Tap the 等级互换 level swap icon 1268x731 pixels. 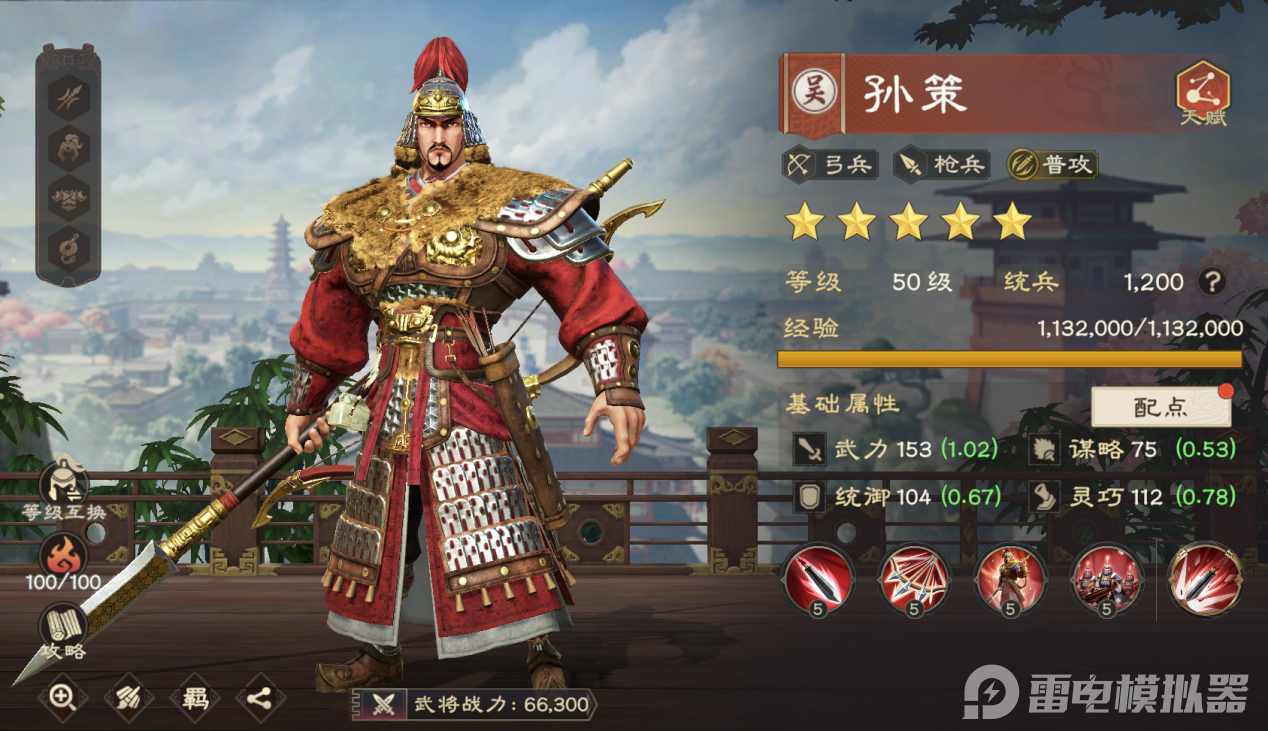63,491
